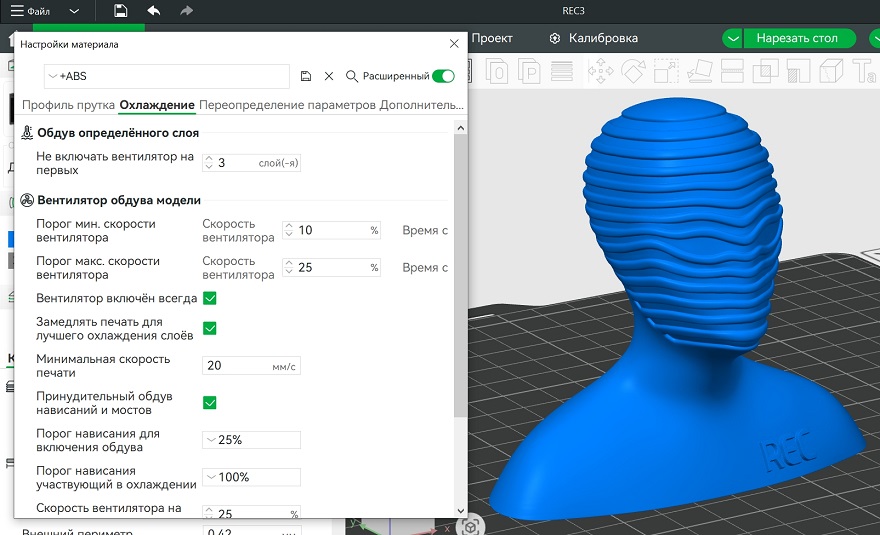Select the Move tool in toolbar
Image resolution: width=880 pixels, height=535 pixels.
tap(601, 71)
